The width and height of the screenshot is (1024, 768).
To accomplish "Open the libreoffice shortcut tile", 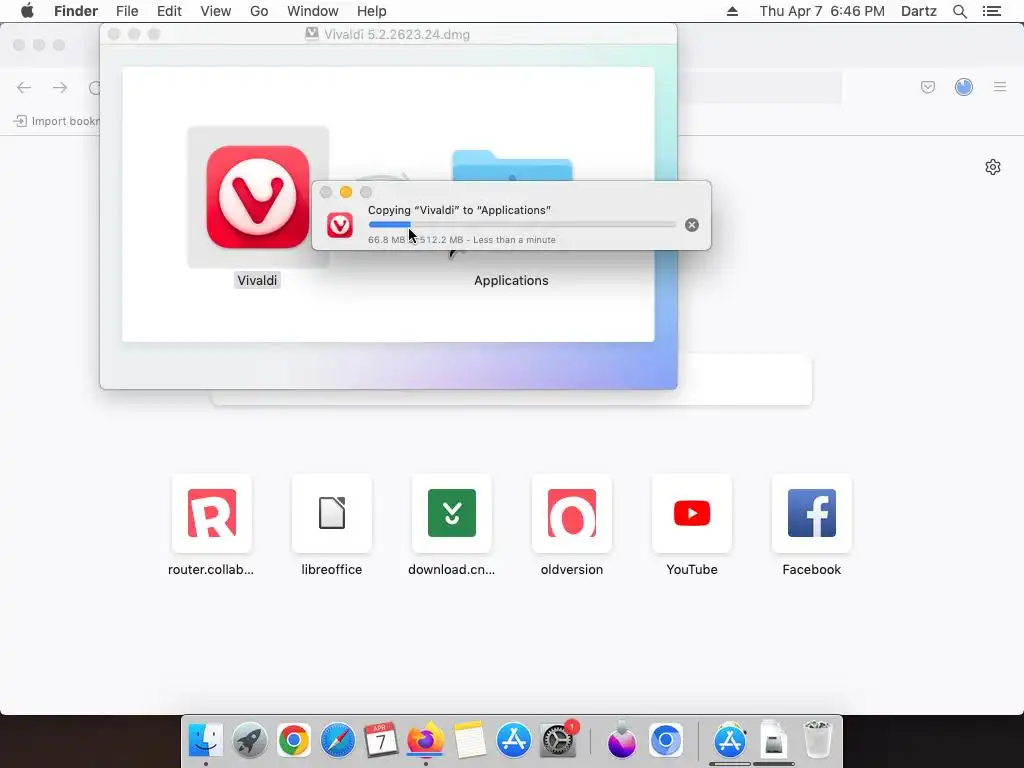I will tap(332, 513).
